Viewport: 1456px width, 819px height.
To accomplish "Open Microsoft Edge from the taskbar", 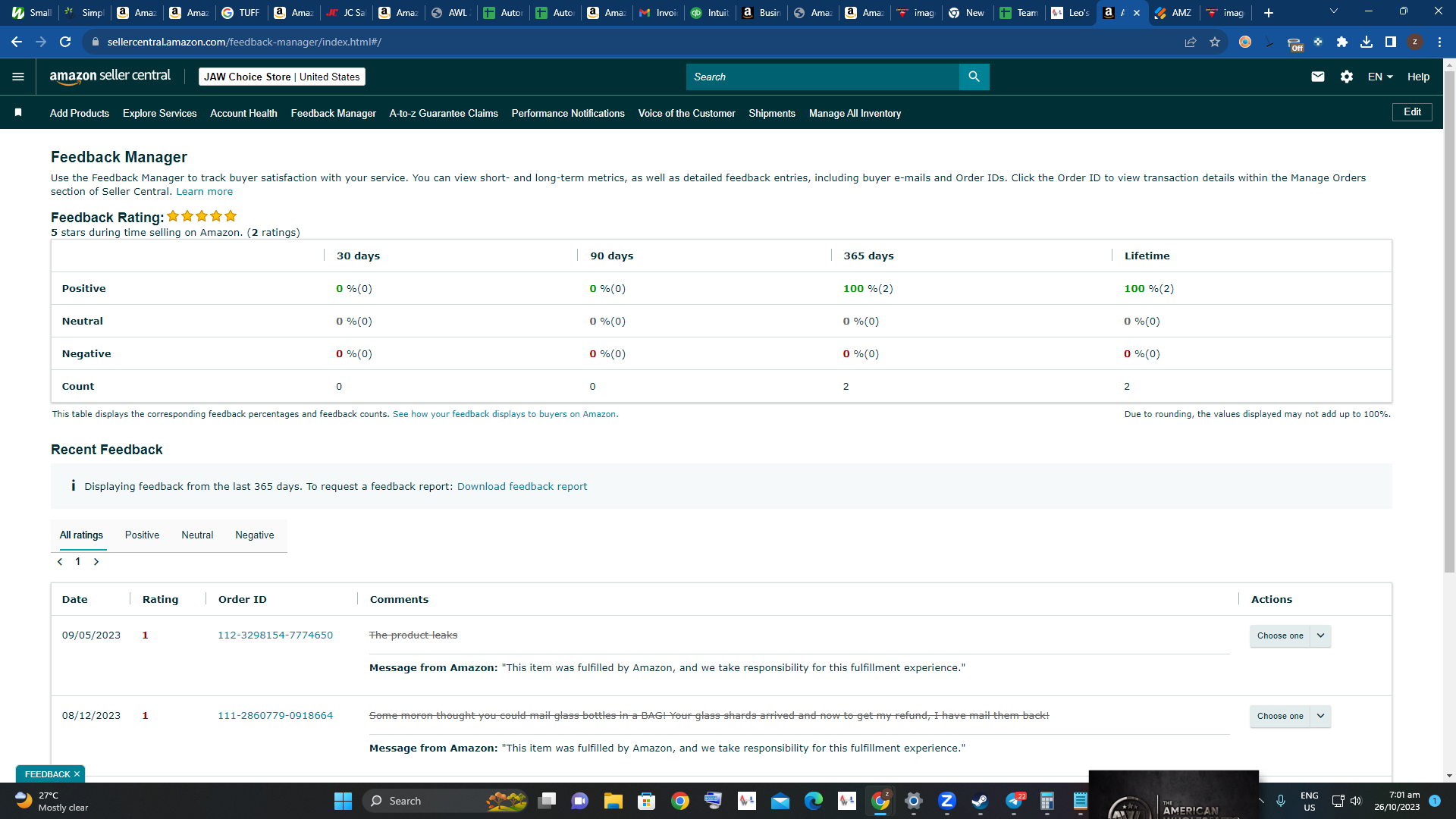I will click(814, 801).
